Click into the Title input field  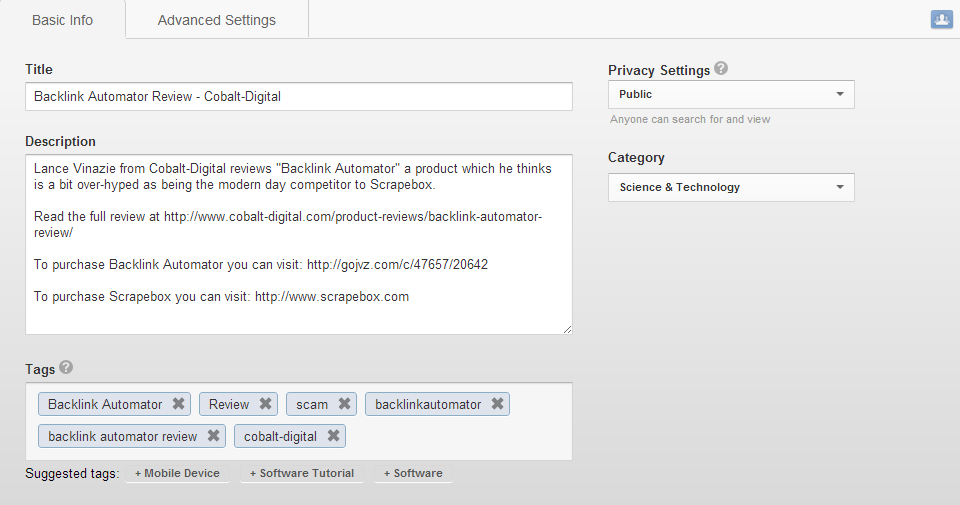pos(299,97)
